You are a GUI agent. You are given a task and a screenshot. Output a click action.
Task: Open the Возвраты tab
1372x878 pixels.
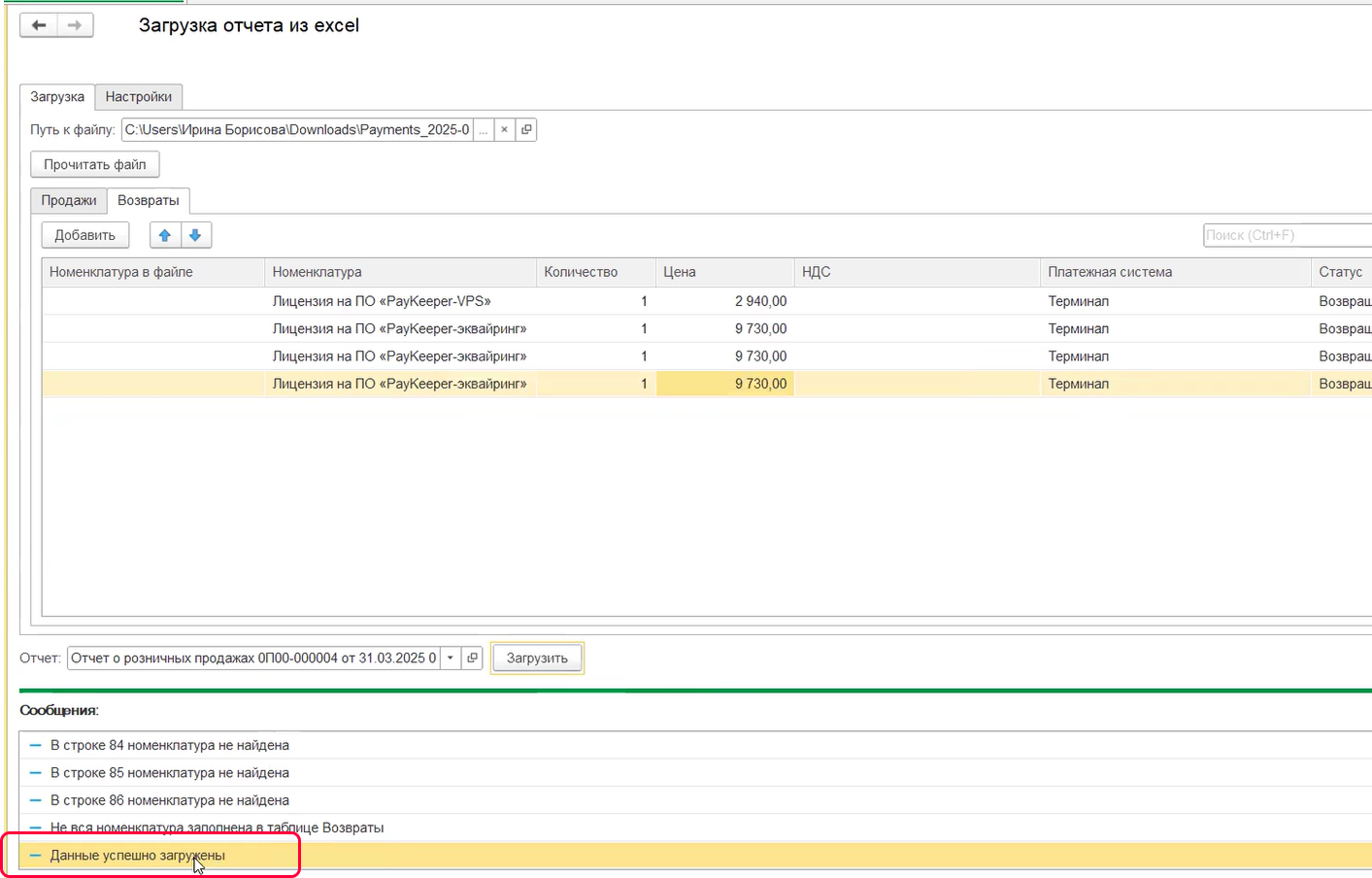149,200
